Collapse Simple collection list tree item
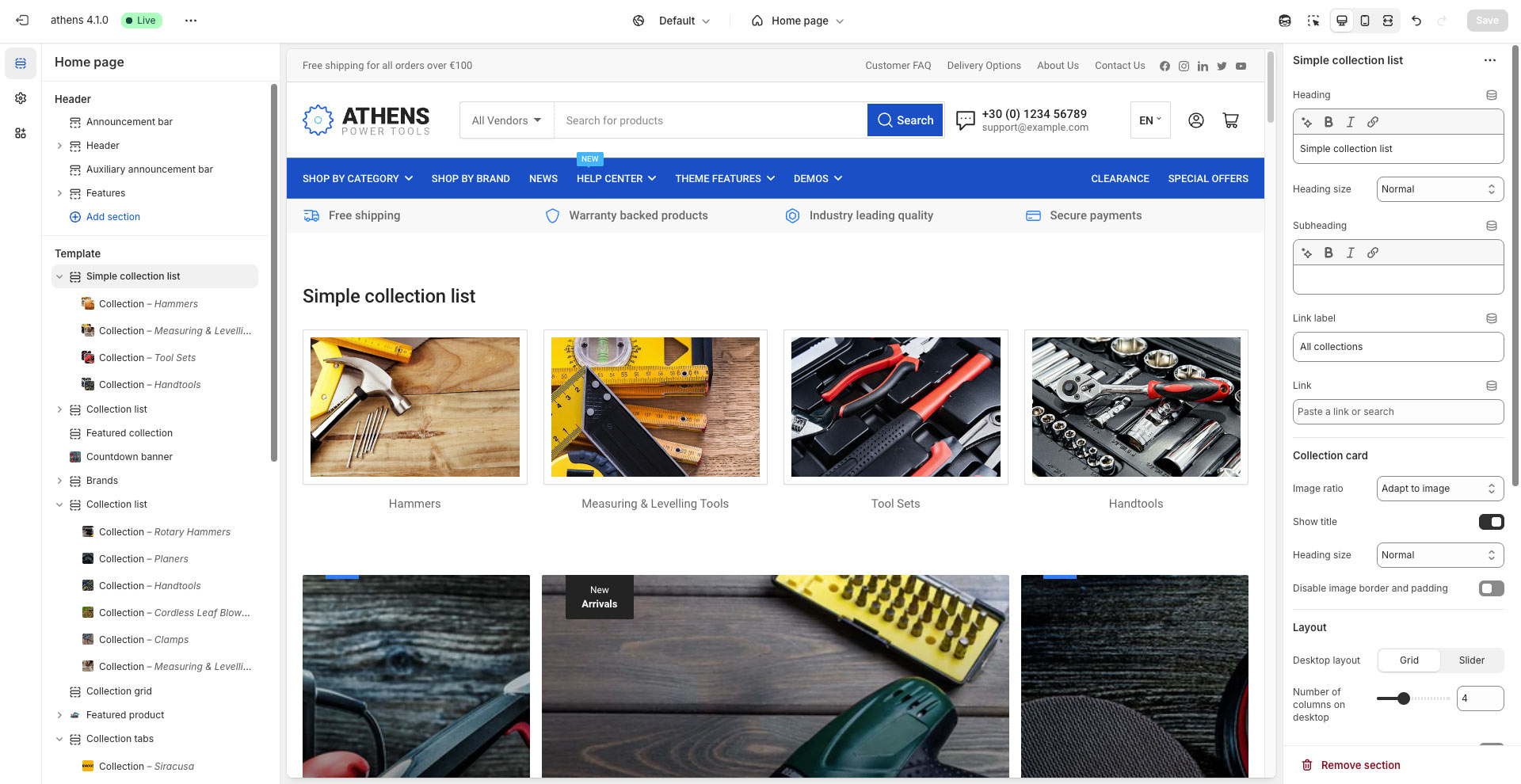 pos(59,276)
